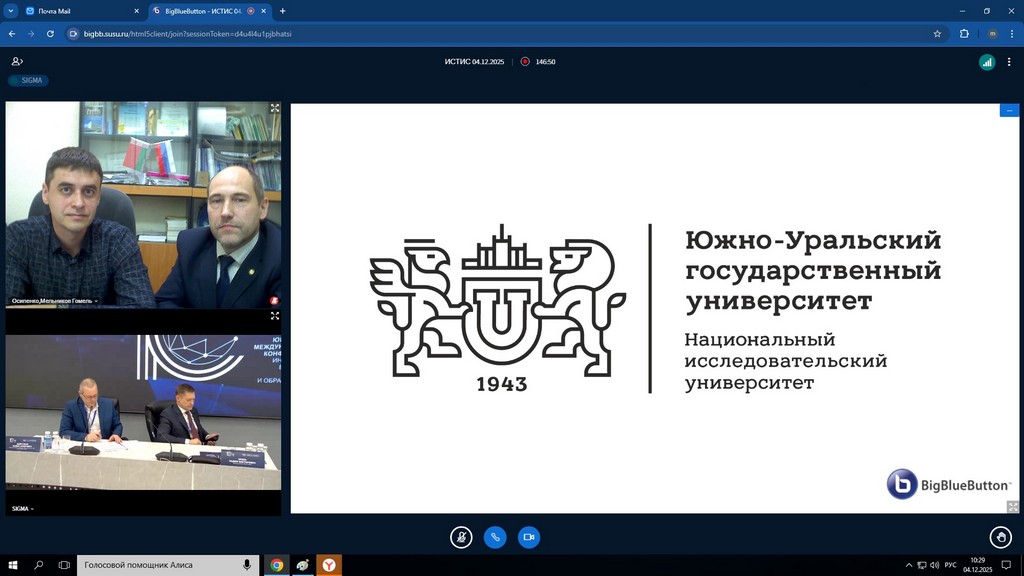This screenshot has height=576, width=1024.
Task: Expand the Осипенко, Мельников Гомель name dropdown
Action: pyautogui.click(x=55, y=300)
